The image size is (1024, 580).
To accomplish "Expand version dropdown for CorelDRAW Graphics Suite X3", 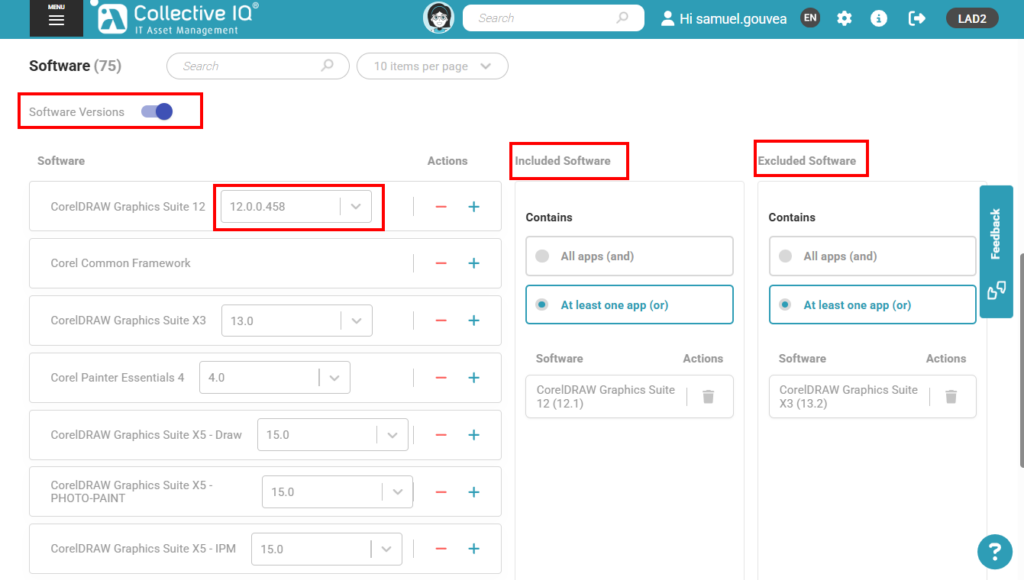I will 358,321.
